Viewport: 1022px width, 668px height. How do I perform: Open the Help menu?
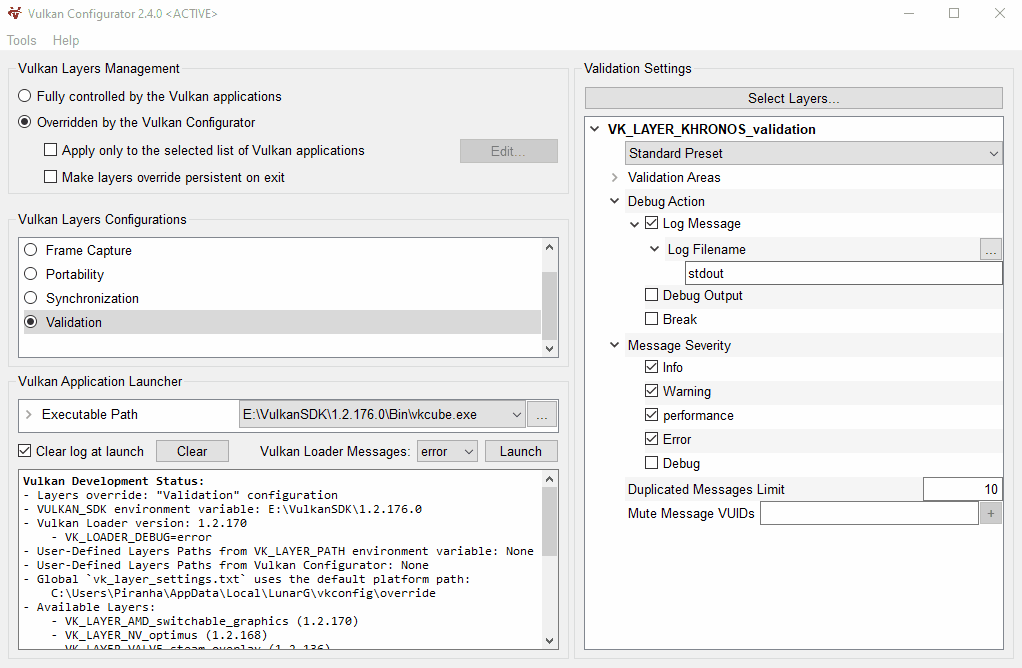[66, 40]
